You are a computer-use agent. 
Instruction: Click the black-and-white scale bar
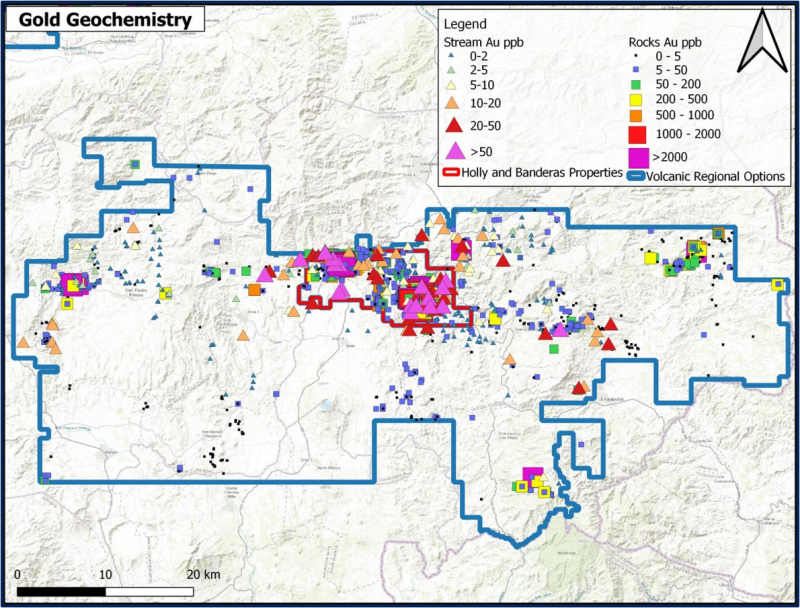[105, 592]
